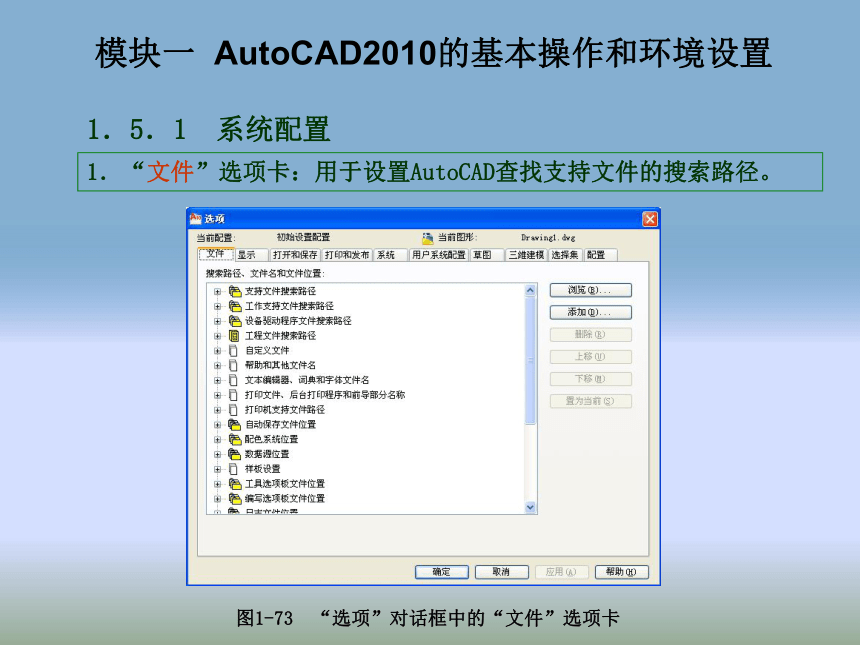The height and width of the screenshot is (645, 860).
Task: Expand the 打印文件、后台打印程序和前导部分名称 node
Action: (218, 395)
